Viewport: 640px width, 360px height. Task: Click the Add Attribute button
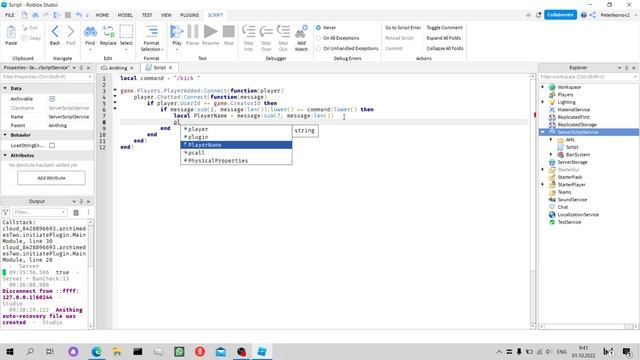click(51, 178)
